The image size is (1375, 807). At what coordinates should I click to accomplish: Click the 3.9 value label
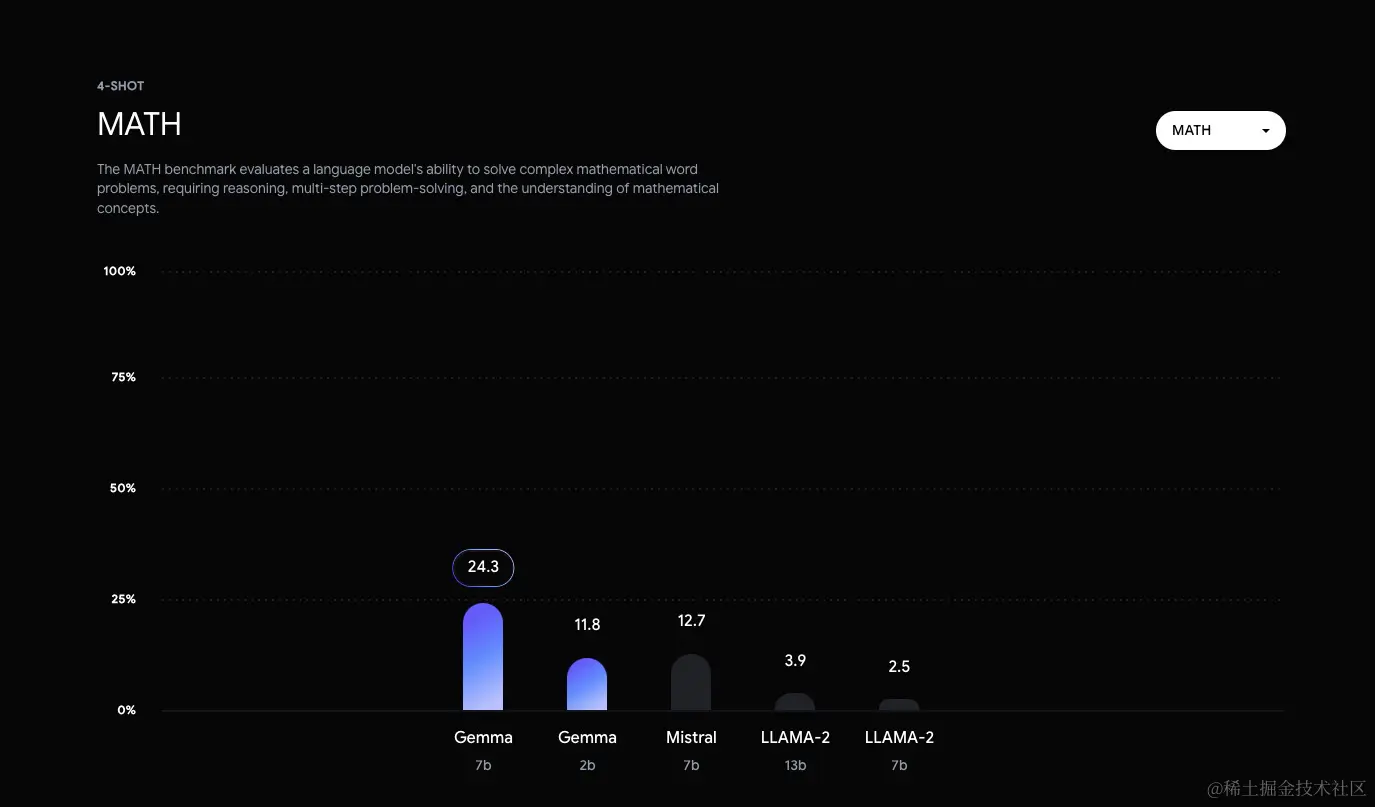tap(795, 660)
